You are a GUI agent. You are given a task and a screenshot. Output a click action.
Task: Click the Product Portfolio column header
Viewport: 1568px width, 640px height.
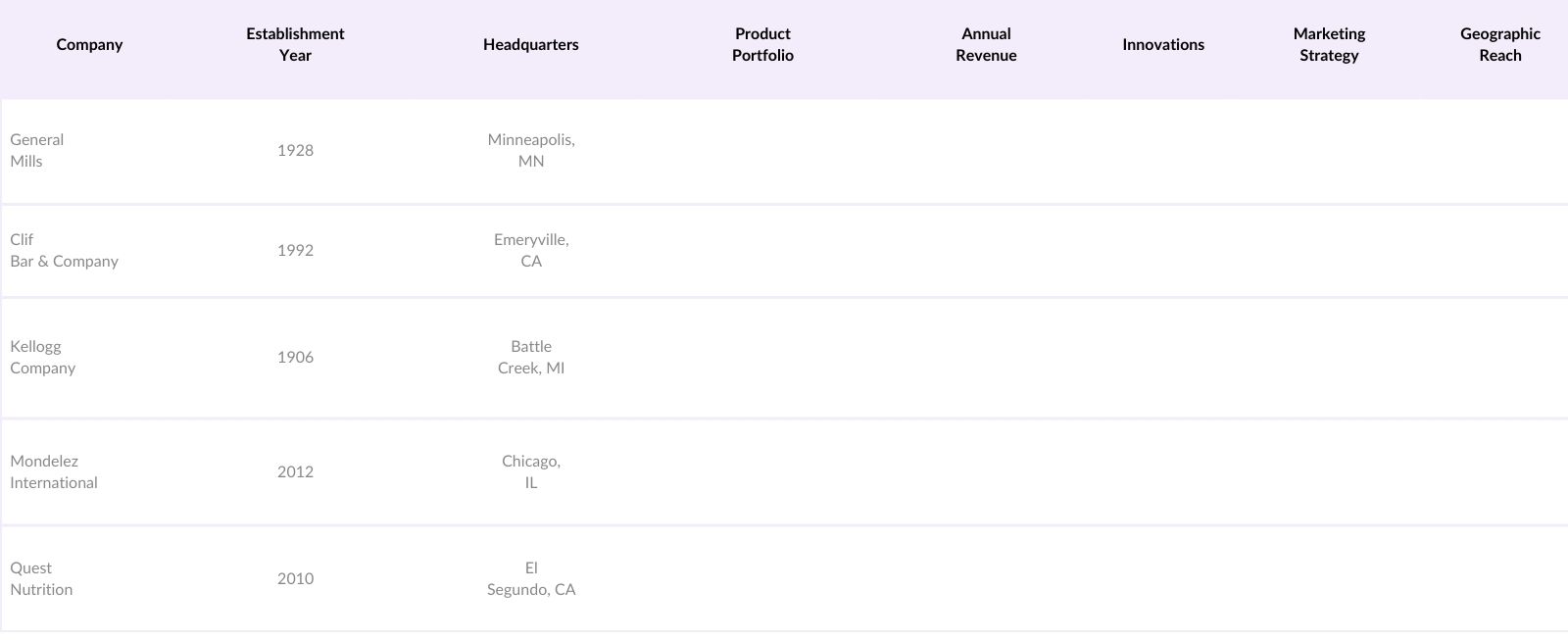[x=762, y=45]
